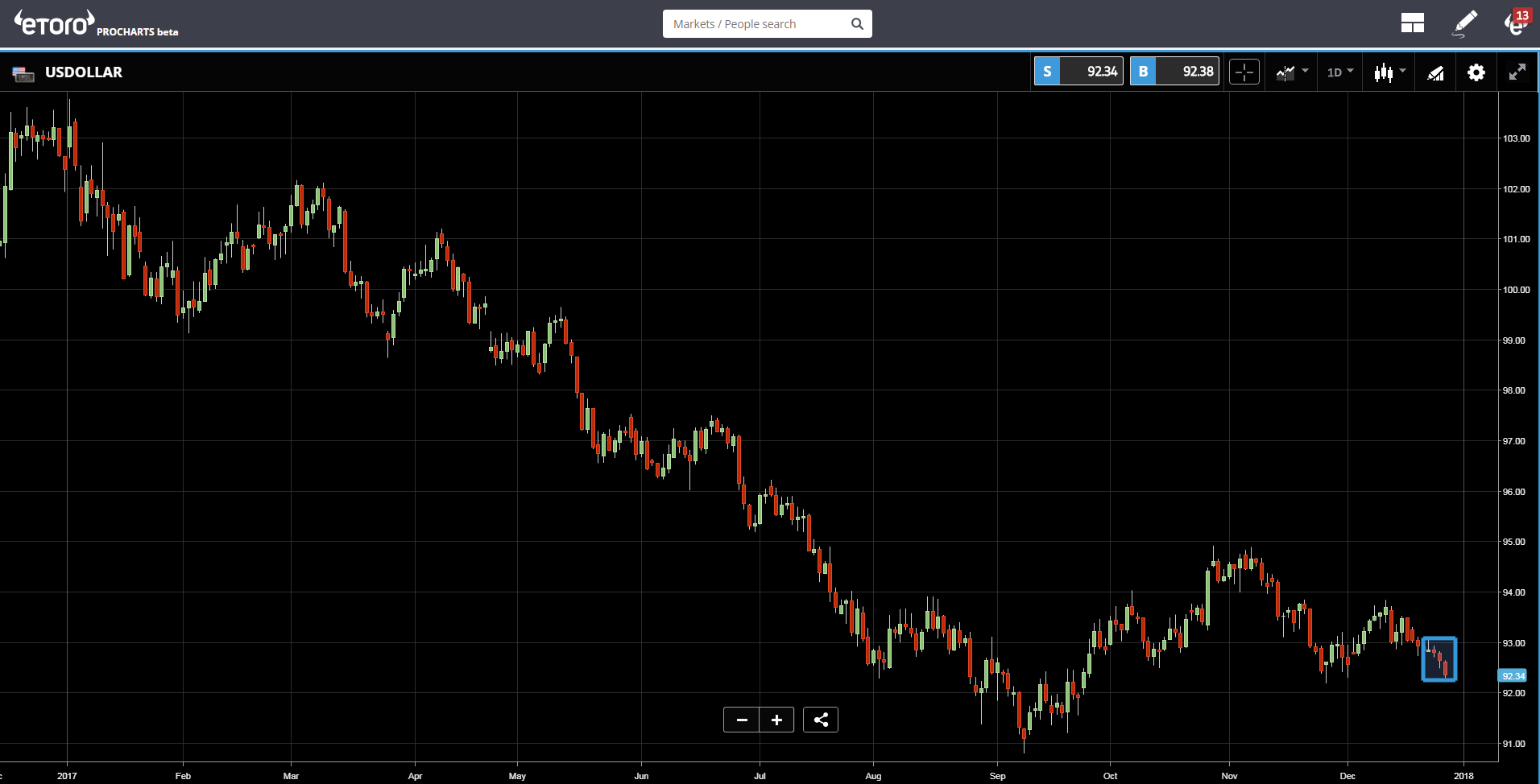Click the 91.00 price axis label
Viewport: 1540px width, 784px height.
[1513, 744]
